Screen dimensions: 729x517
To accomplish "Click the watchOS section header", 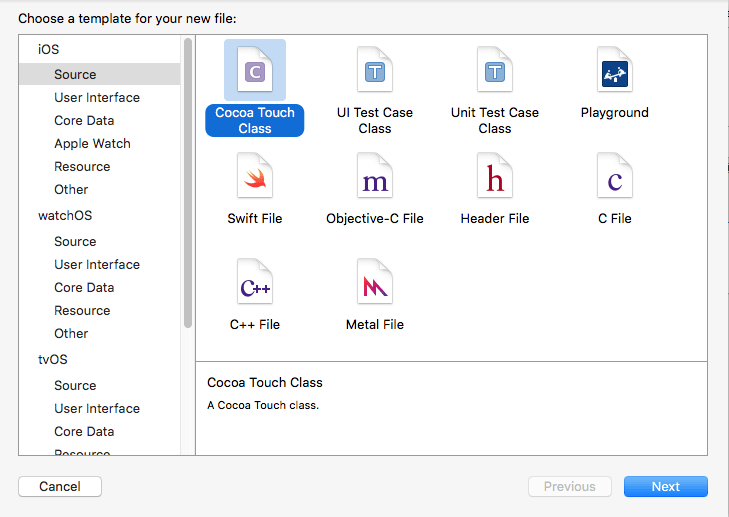I will point(65,216).
